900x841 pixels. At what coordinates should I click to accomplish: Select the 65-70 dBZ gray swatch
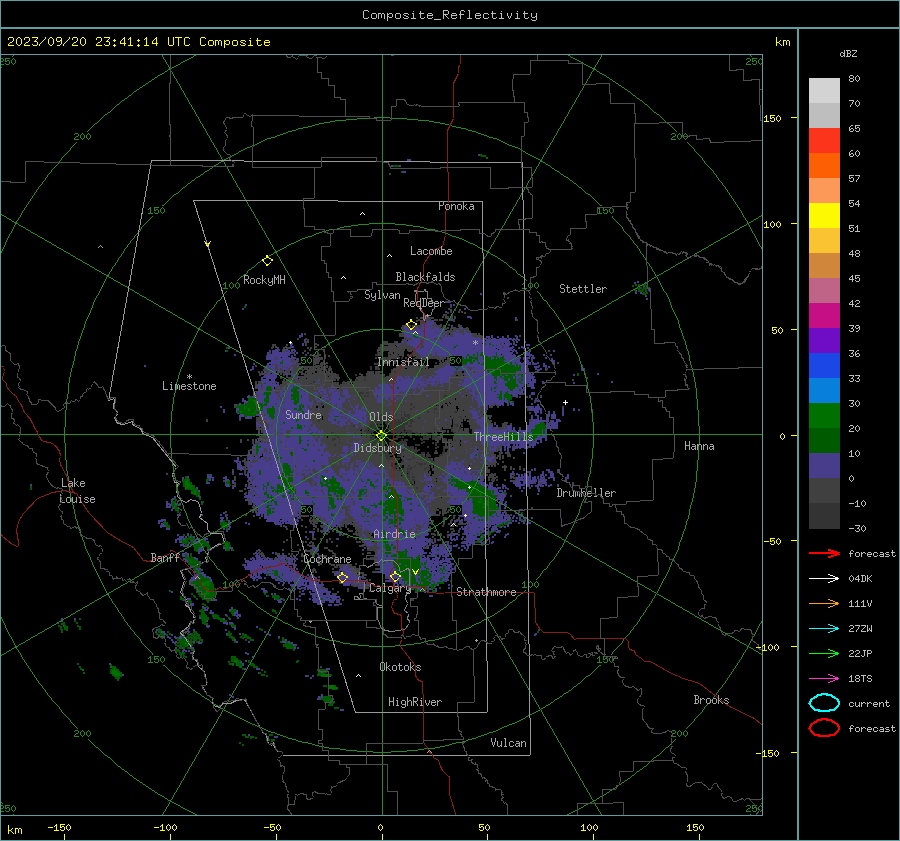coord(824,115)
